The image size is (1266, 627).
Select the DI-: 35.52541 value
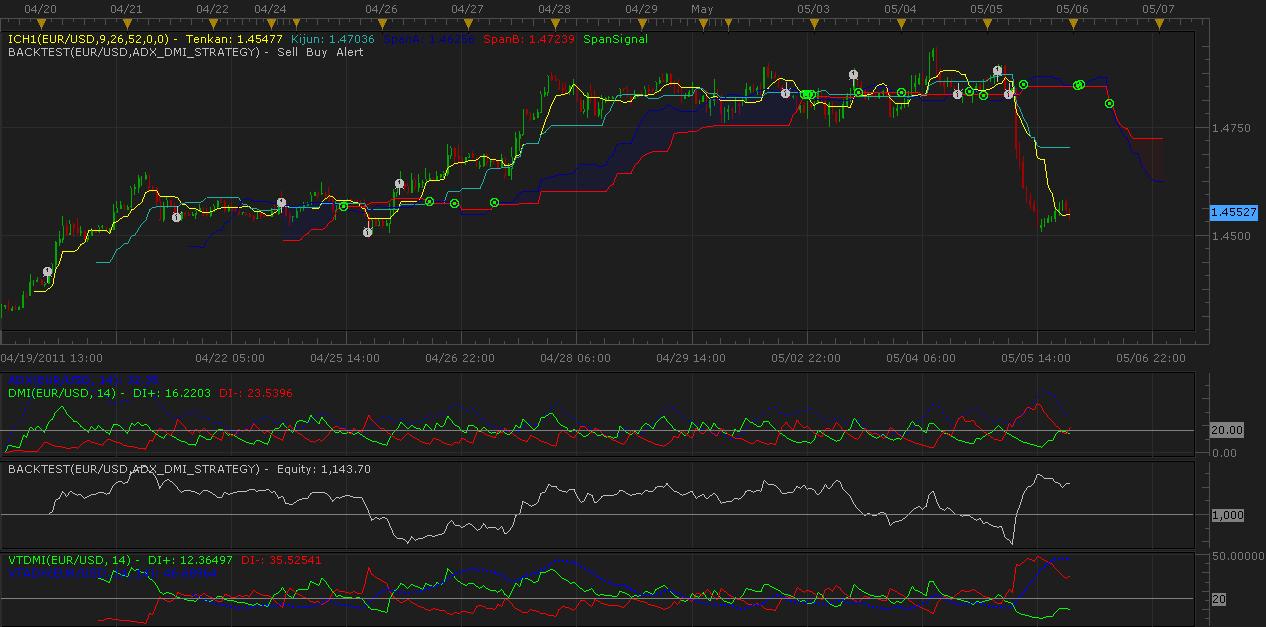pos(282,560)
